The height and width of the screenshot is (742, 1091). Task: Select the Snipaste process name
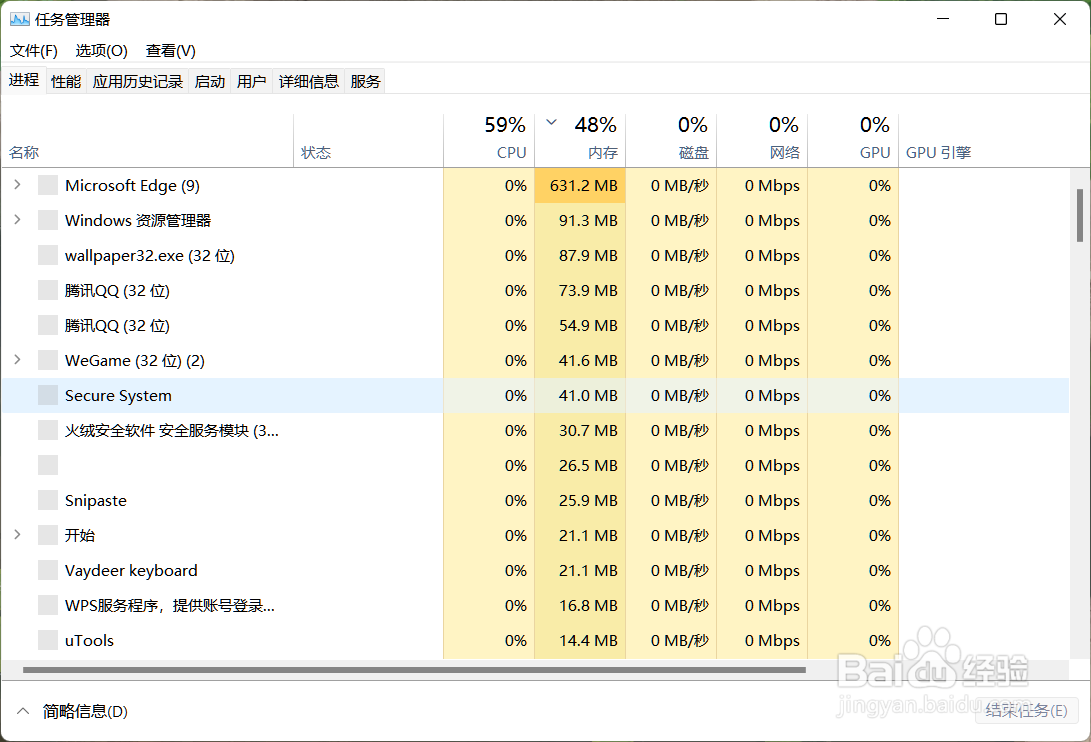click(95, 500)
